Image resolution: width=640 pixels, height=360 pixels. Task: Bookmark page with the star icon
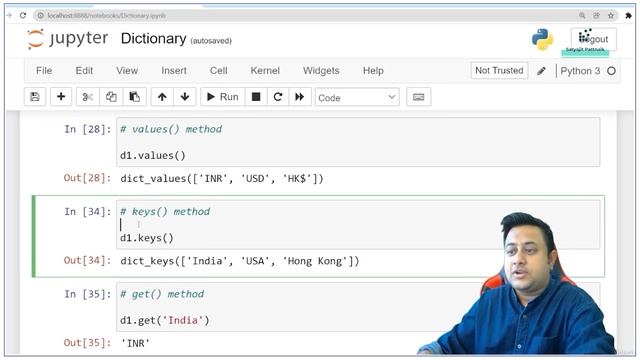click(611, 16)
